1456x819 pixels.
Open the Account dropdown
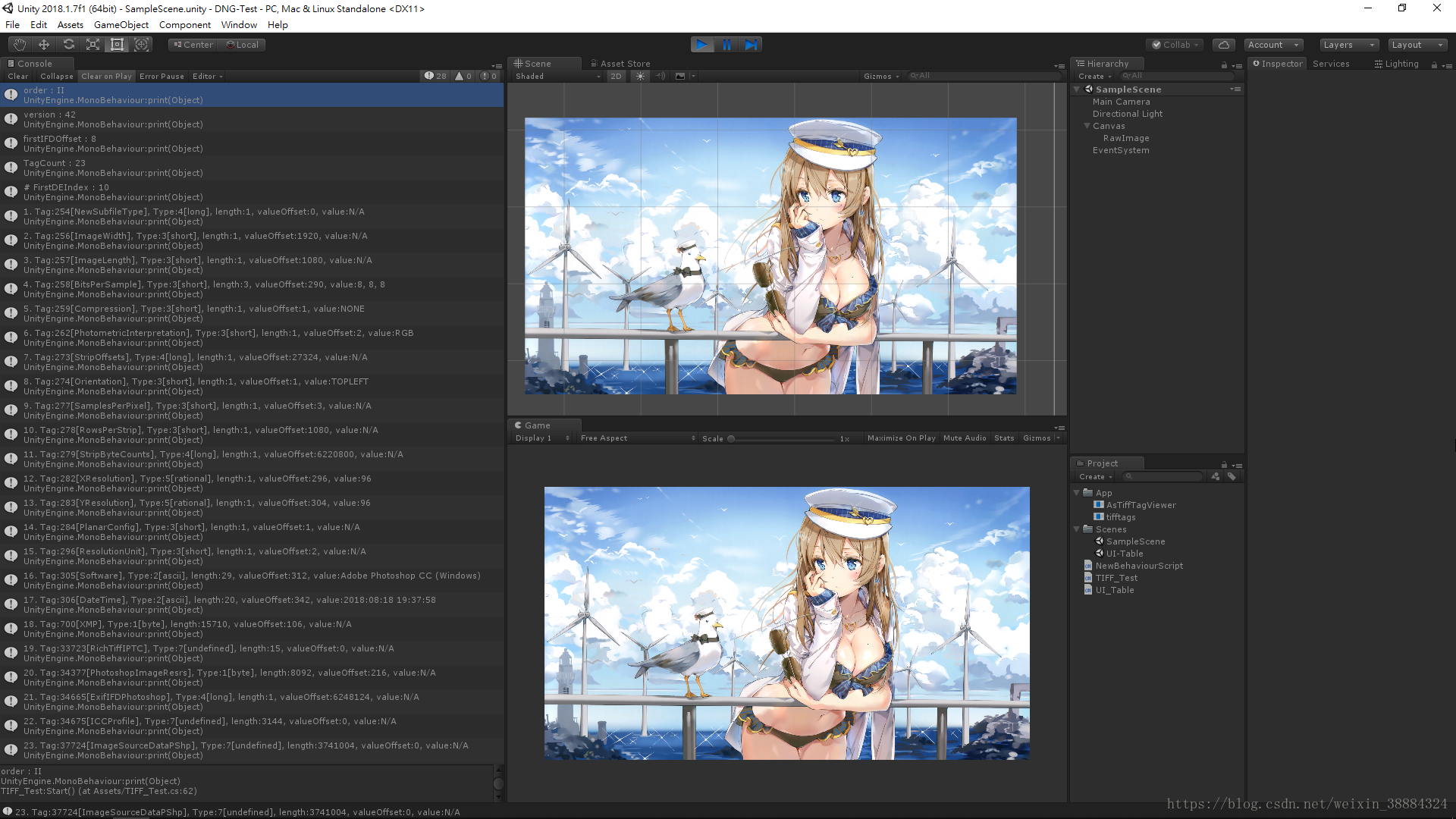1273,45
